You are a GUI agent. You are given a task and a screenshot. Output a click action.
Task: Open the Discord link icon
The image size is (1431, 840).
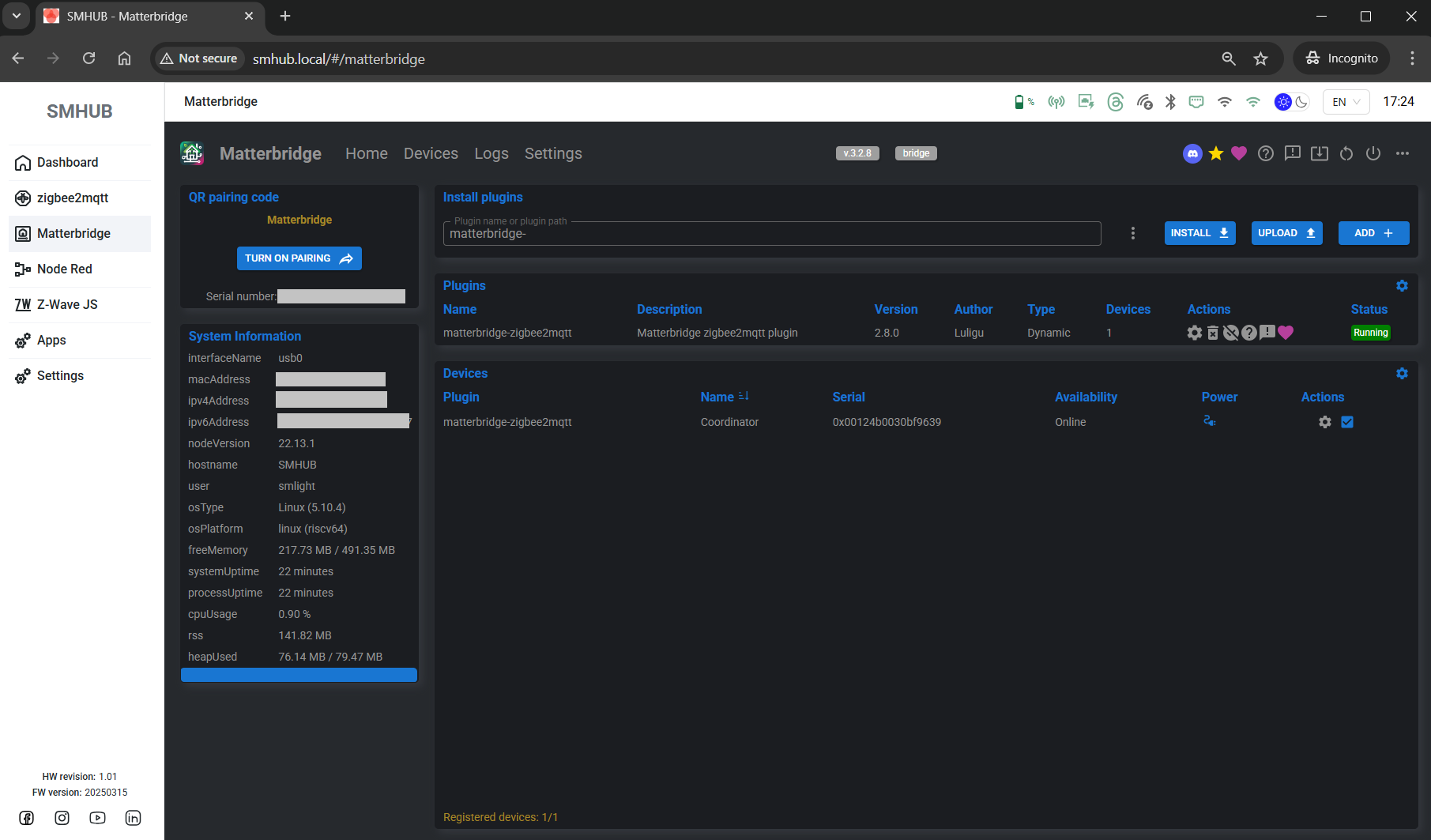[1192, 154]
